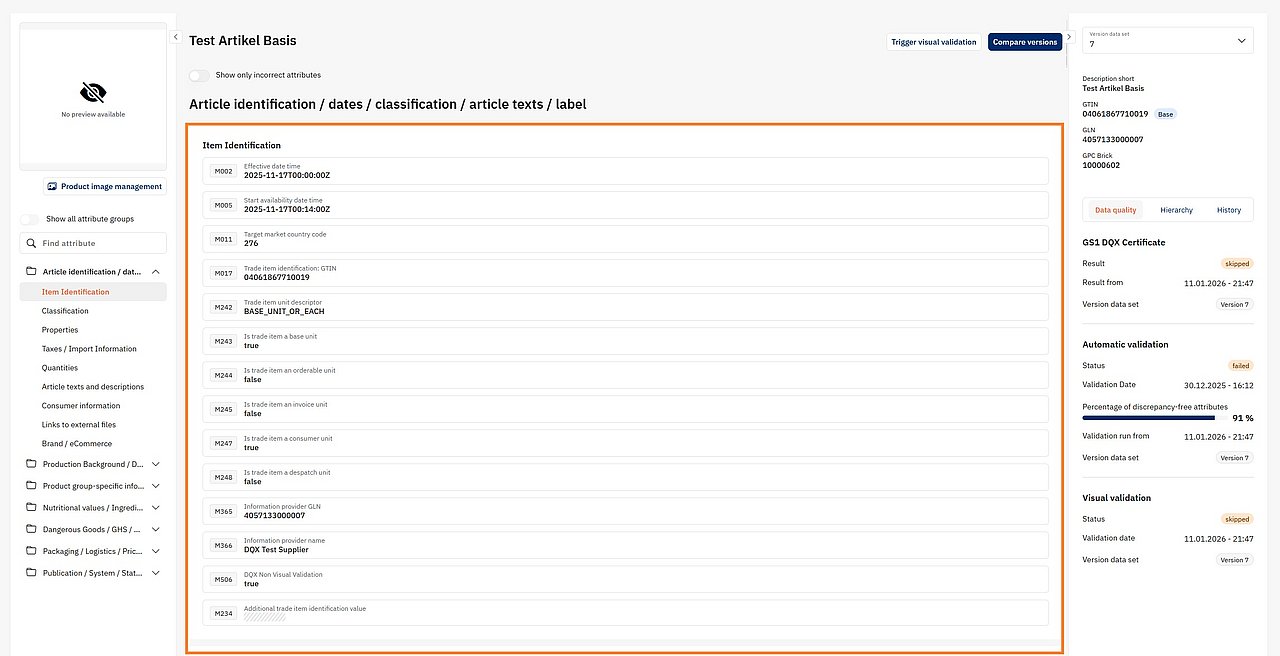The image size is (1280, 656).
Task: Click the Compare versions button
Action: (x=1024, y=42)
